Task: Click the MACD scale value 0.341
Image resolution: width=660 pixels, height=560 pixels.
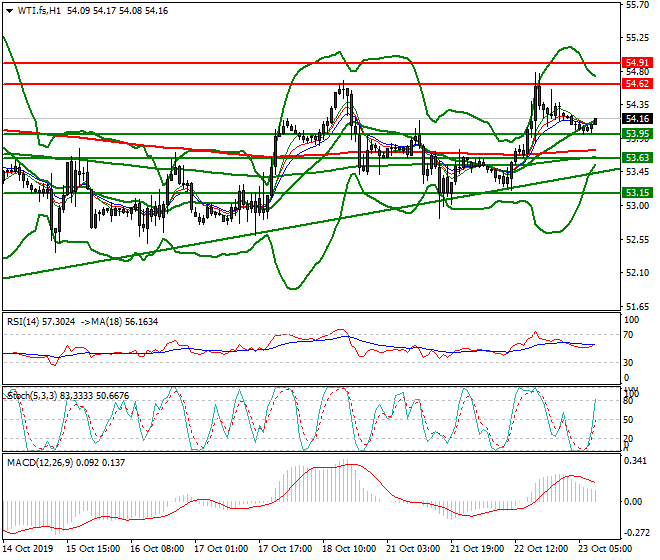Action: pos(635,461)
